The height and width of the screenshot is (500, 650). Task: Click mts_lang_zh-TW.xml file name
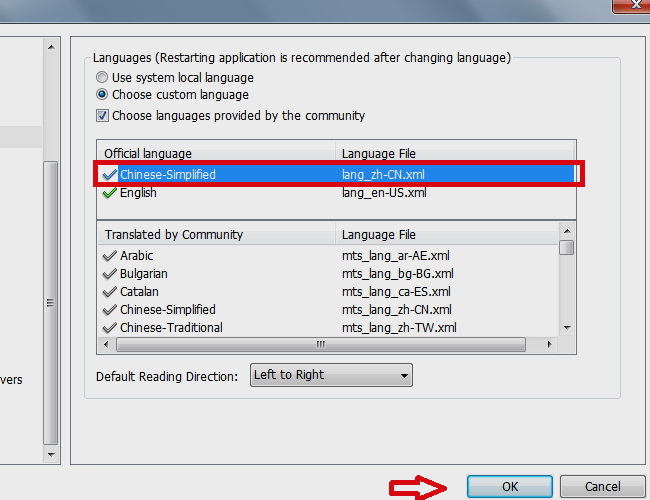pos(399,328)
